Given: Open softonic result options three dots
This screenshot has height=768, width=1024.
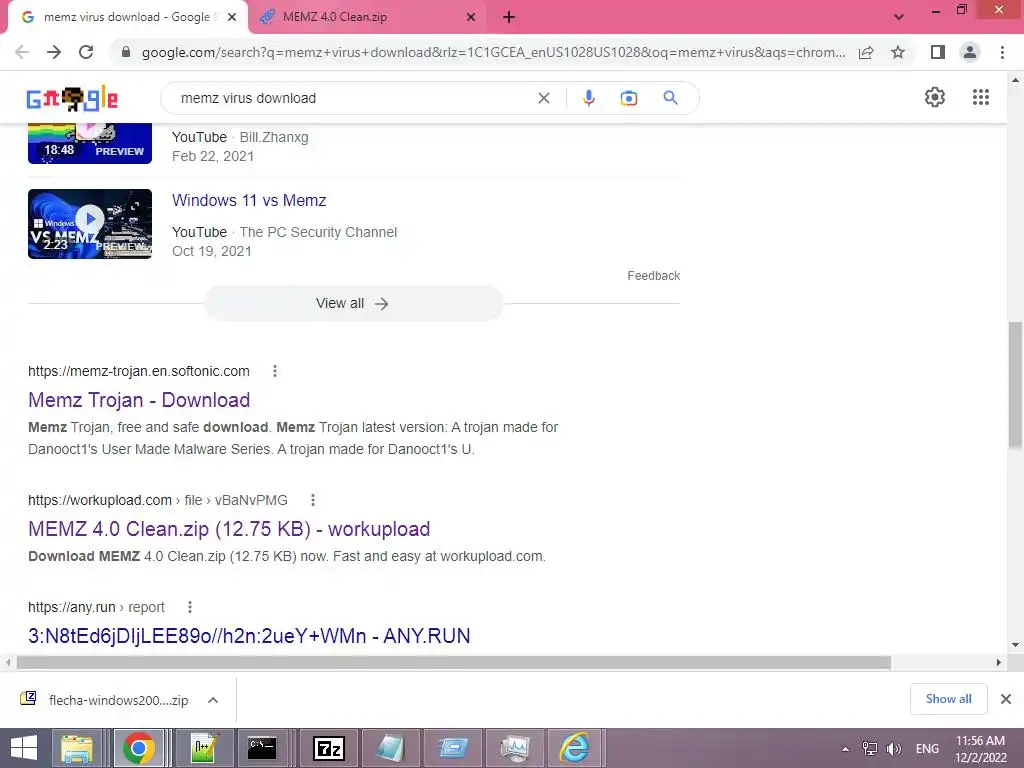Looking at the screenshot, I should click(x=275, y=371).
